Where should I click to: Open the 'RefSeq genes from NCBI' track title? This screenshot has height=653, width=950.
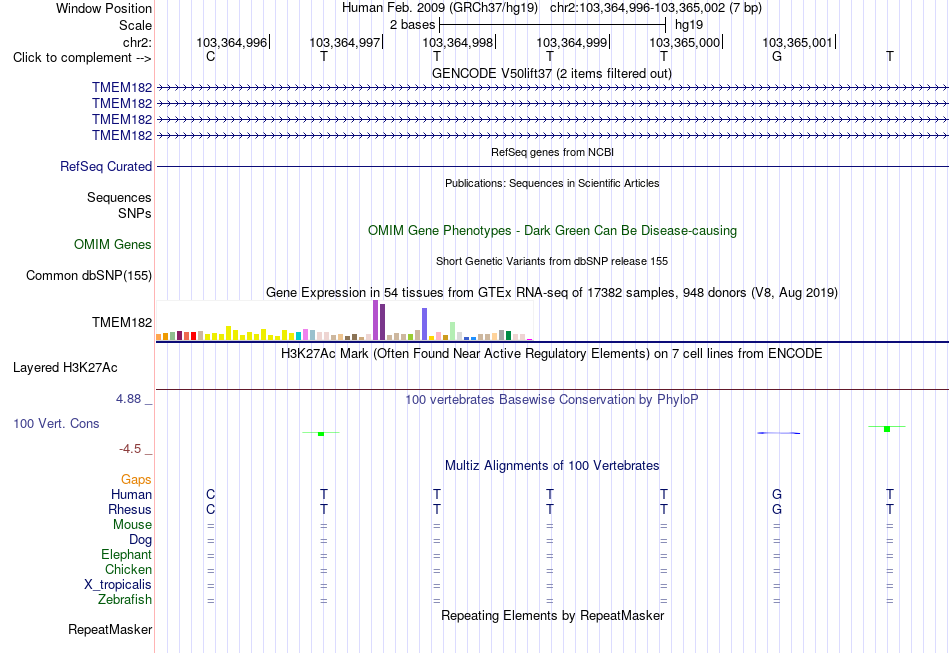tap(552, 152)
